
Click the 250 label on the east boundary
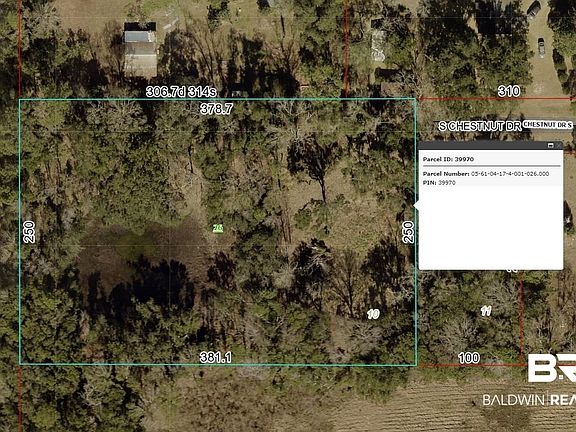point(408,232)
